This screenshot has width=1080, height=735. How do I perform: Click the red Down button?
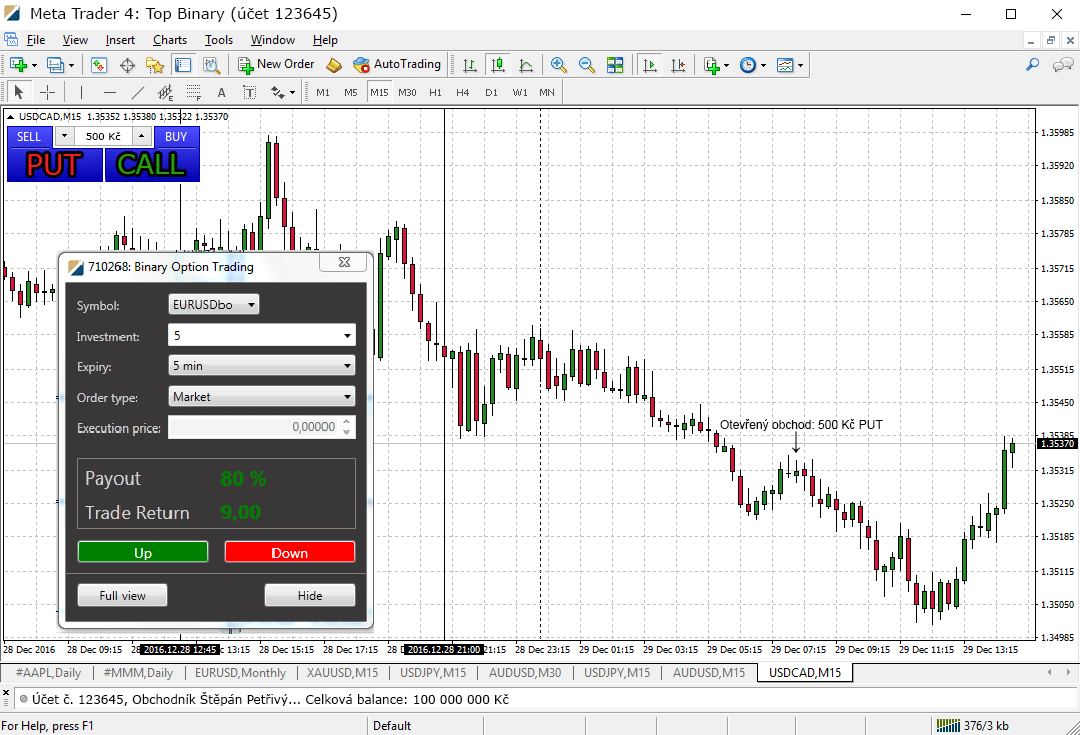pyautogui.click(x=290, y=552)
